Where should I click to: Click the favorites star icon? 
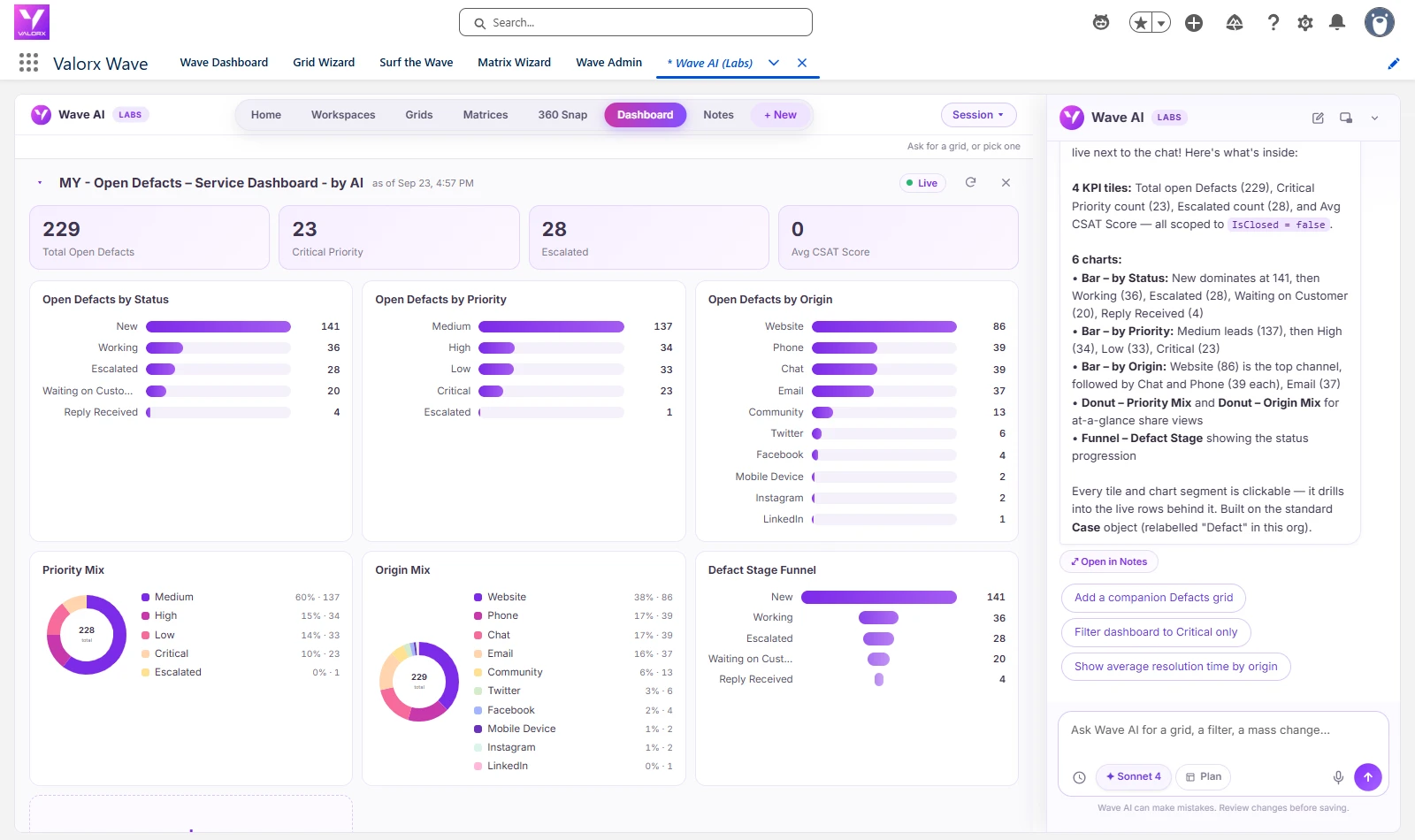pos(1141,23)
